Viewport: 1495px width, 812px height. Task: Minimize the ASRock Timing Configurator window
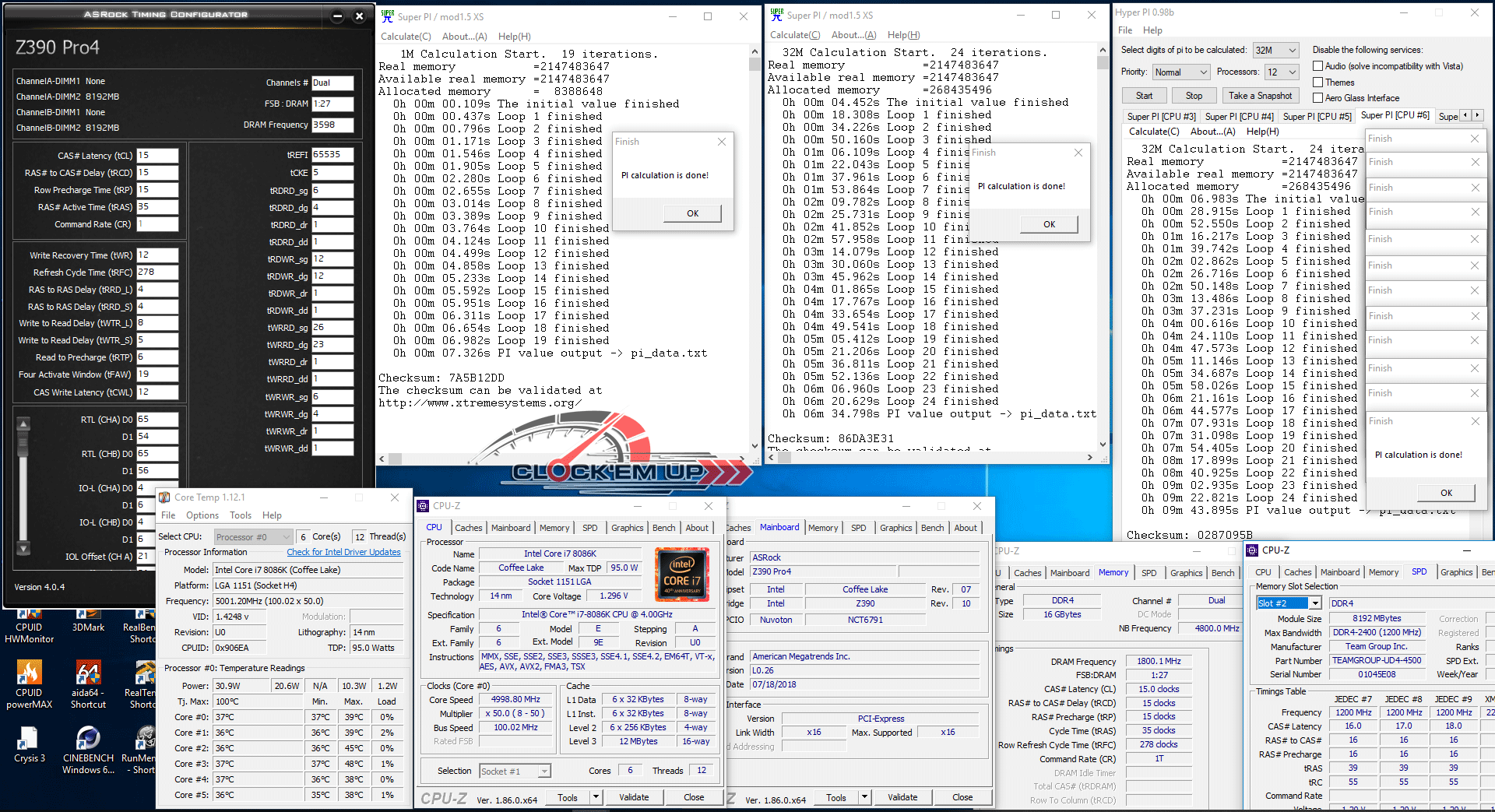tap(337, 16)
